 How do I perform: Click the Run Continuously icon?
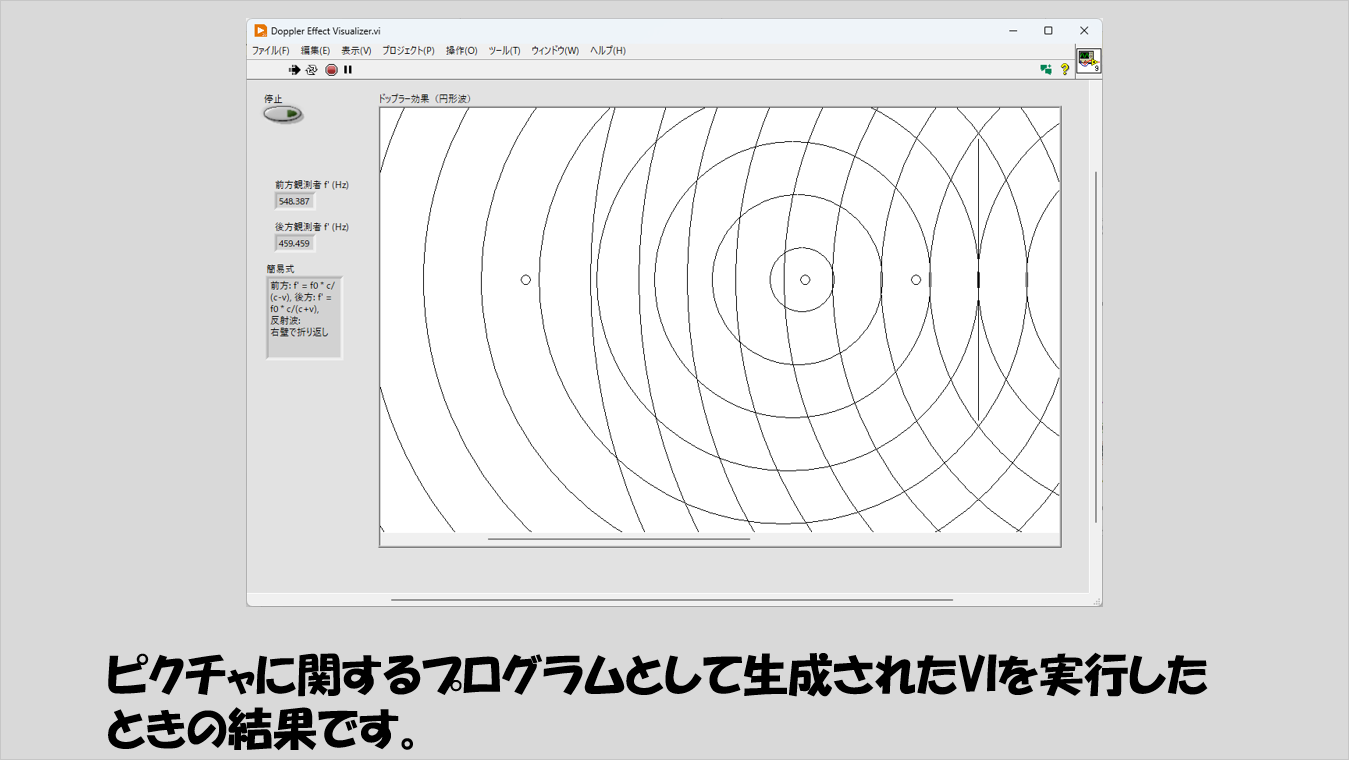point(311,70)
